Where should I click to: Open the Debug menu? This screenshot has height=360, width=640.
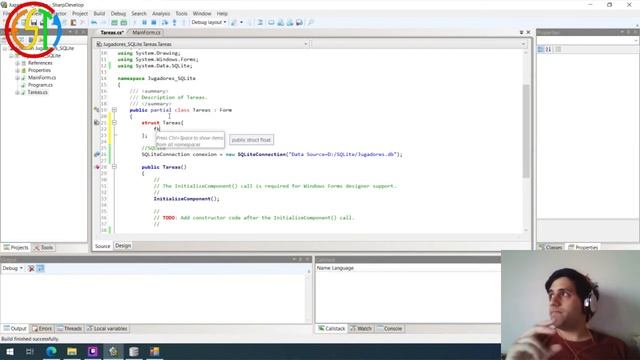[118, 13]
